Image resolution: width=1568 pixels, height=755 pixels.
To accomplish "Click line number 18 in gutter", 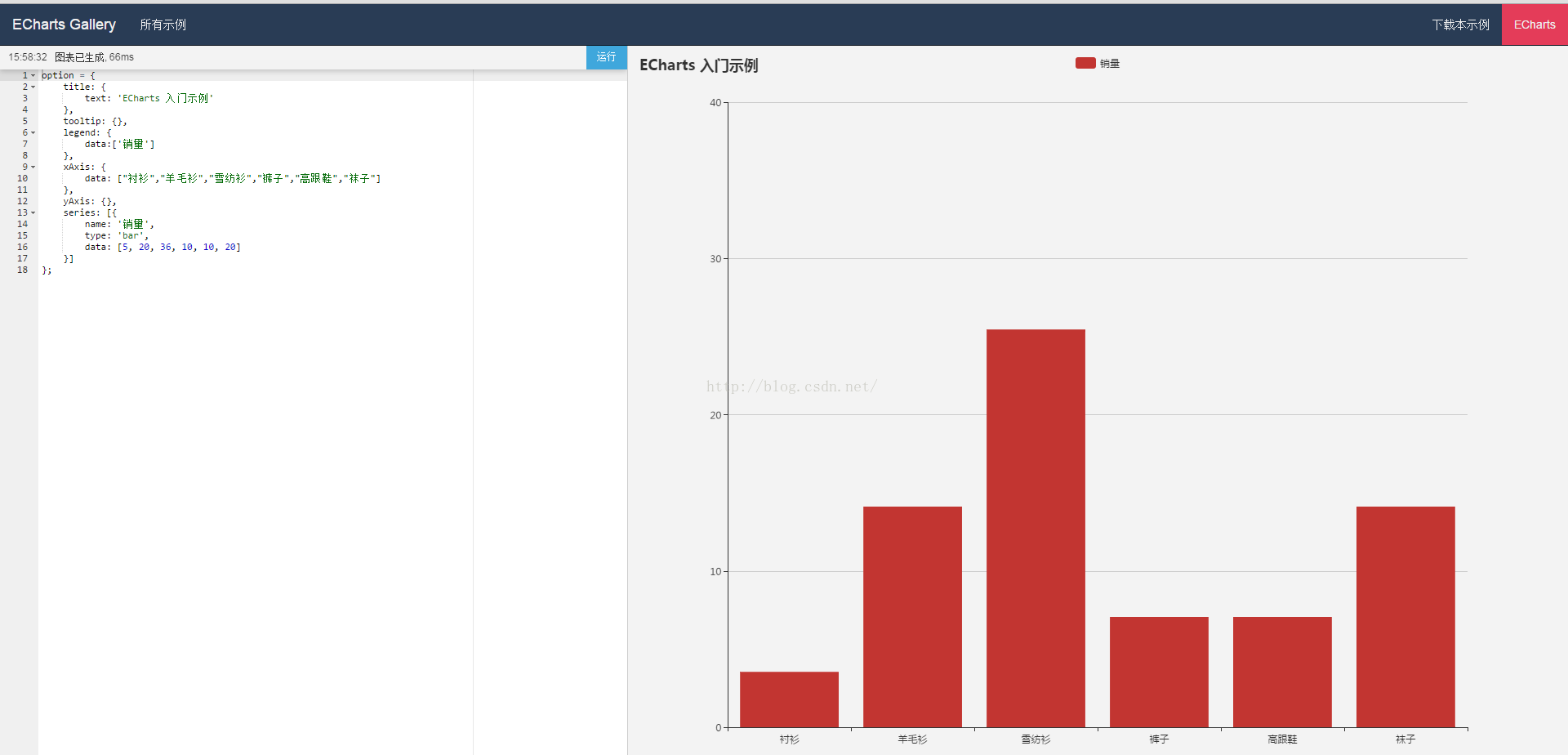I will pyautogui.click(x=22, y=270).
